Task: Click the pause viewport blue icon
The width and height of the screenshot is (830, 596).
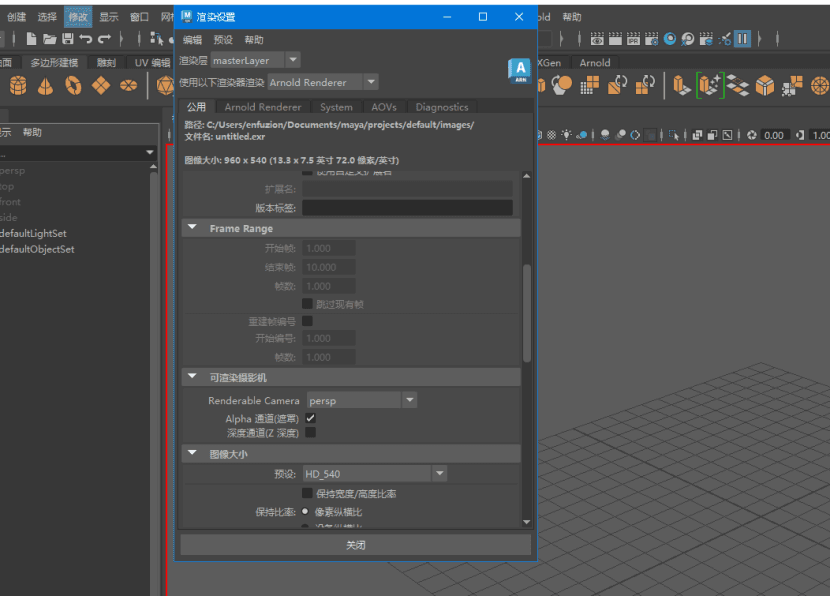Action: [742, 39]
